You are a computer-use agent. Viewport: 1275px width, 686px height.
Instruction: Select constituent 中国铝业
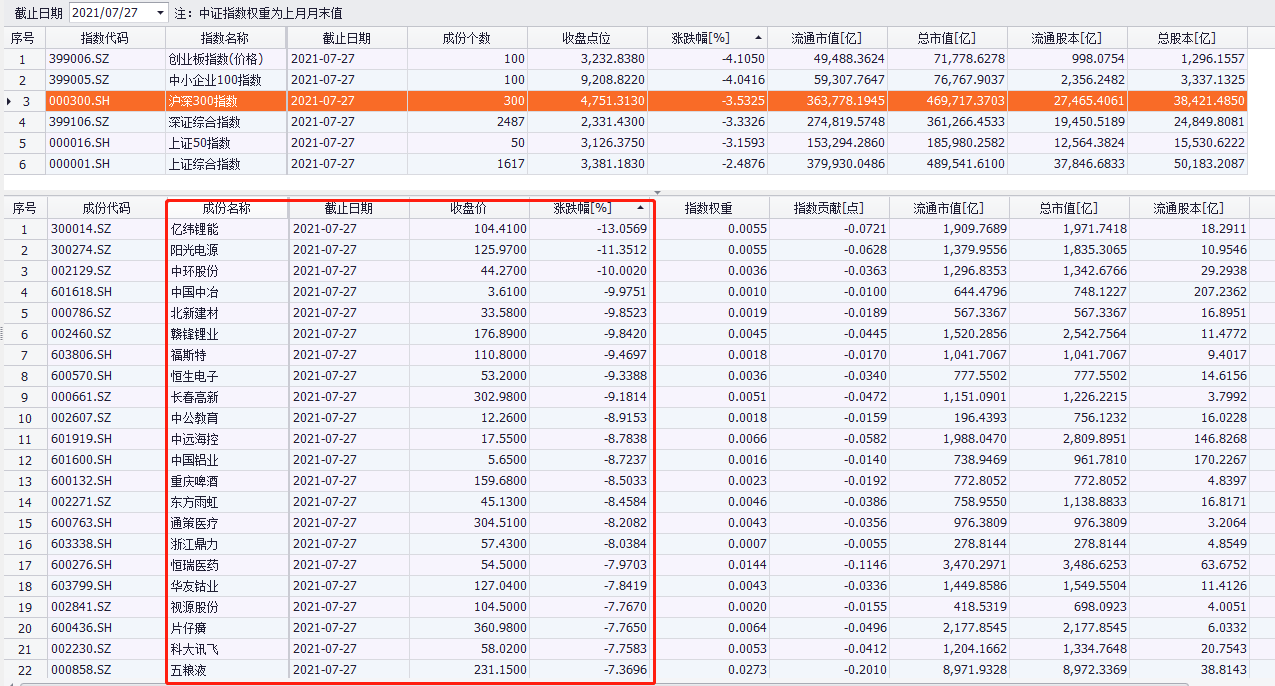coord(194,460)
